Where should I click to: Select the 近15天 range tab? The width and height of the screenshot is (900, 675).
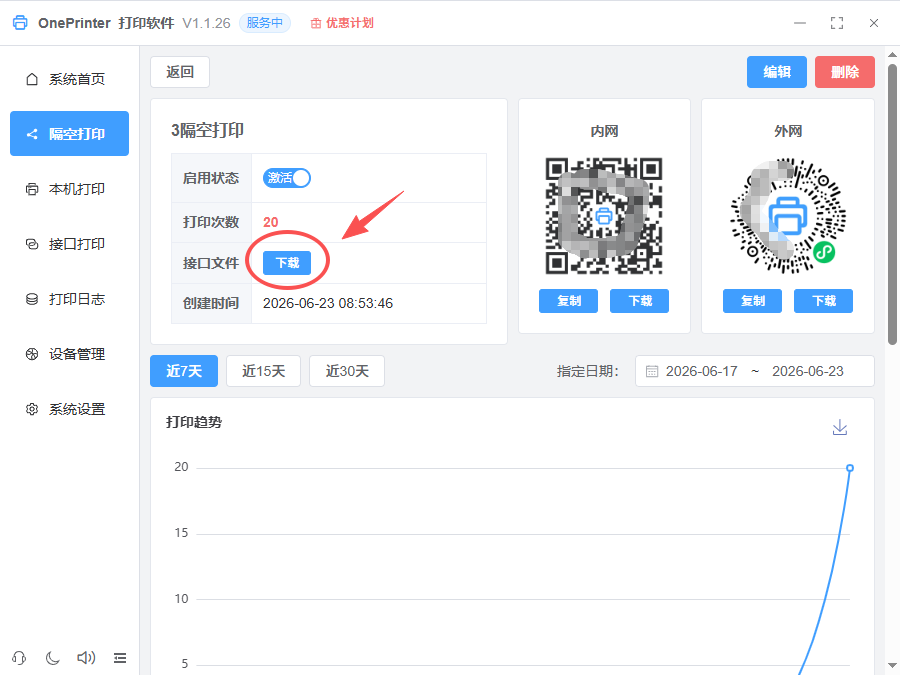tap(263, 371)
